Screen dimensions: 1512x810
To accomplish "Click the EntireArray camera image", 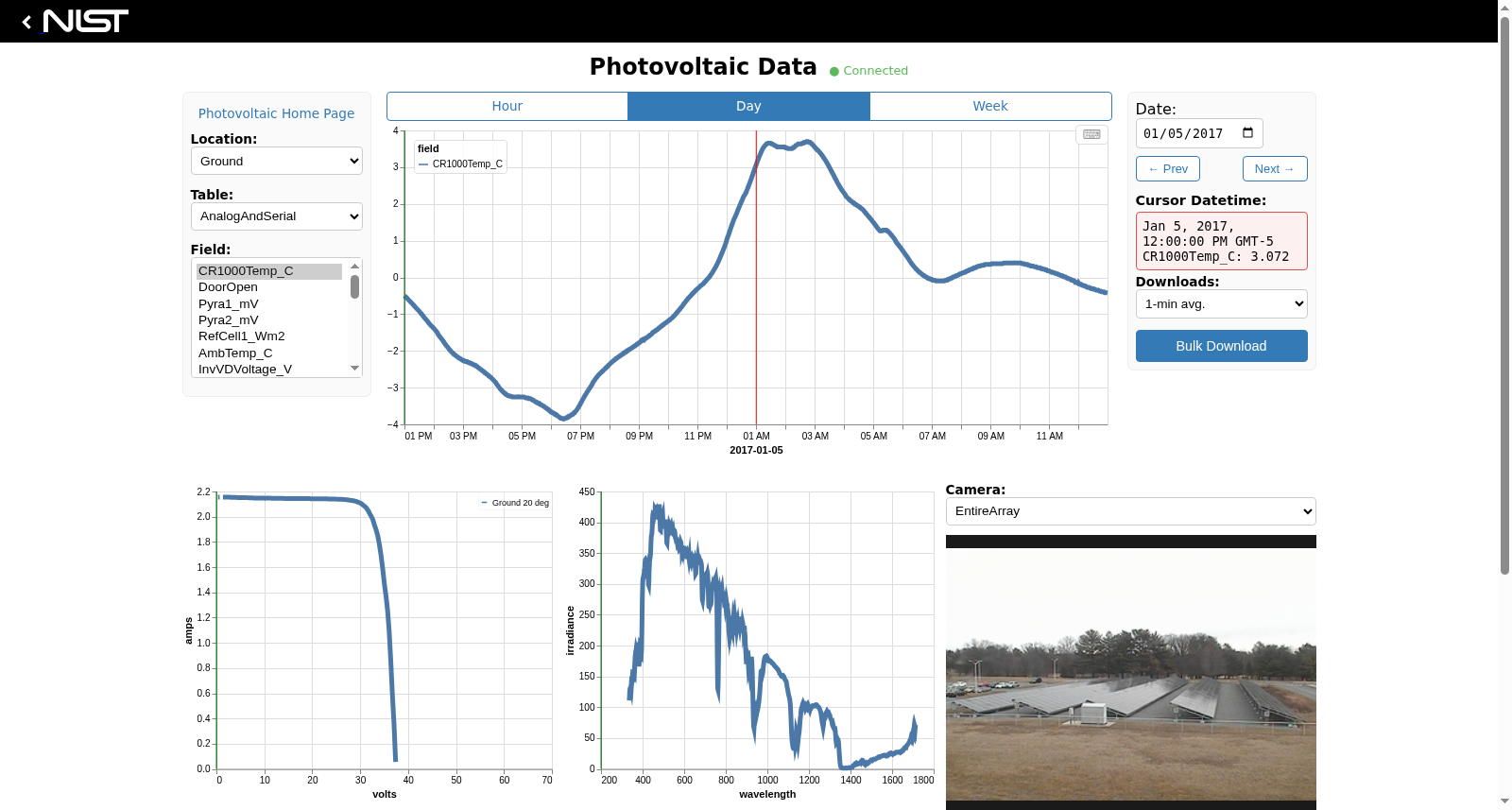I will pyautogui.click(x=1130, y=673).
